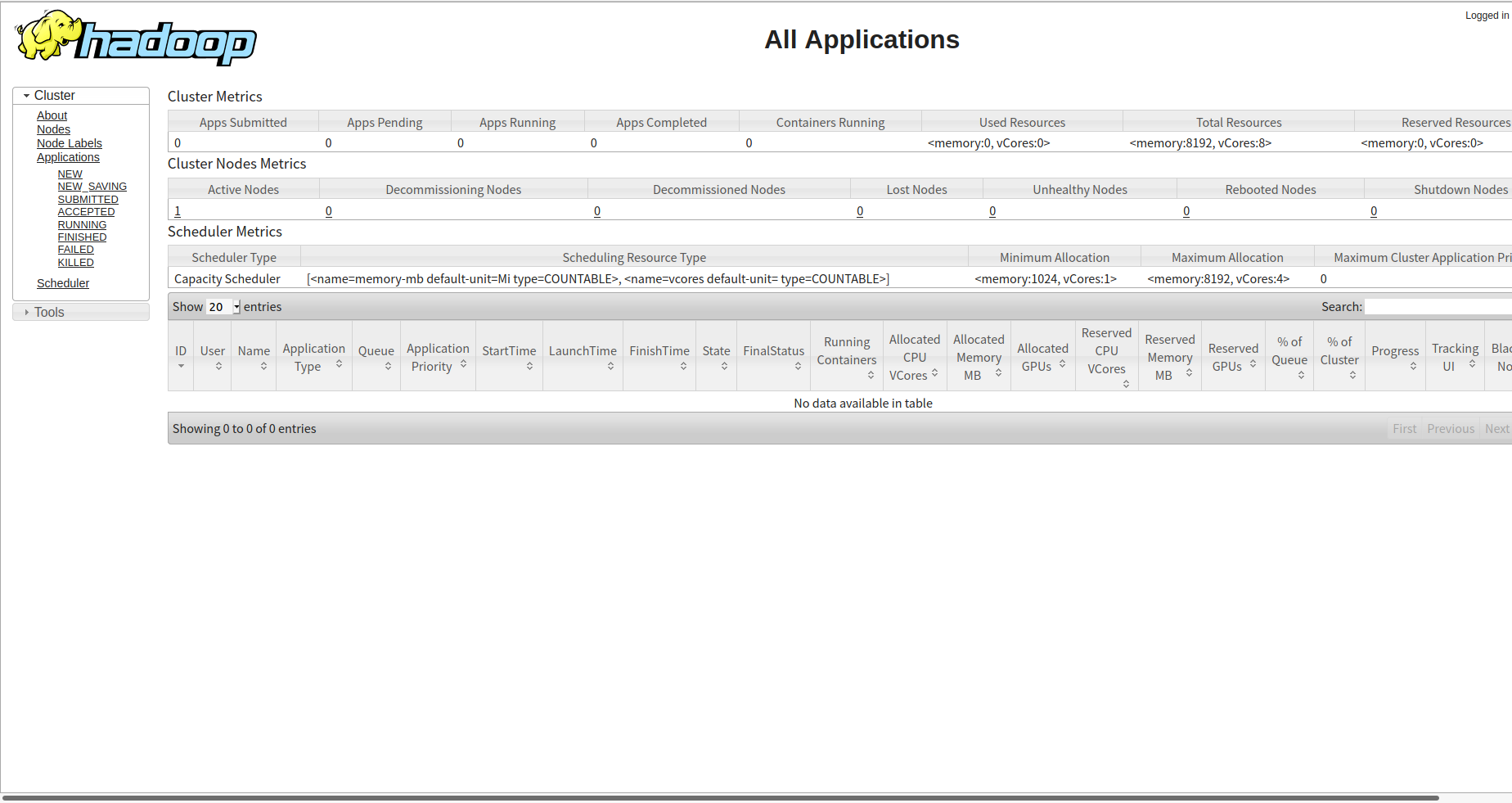Open the Scheduler link
The height and width of the screenshot is (803, 1512).
click(x=63, y=283)
